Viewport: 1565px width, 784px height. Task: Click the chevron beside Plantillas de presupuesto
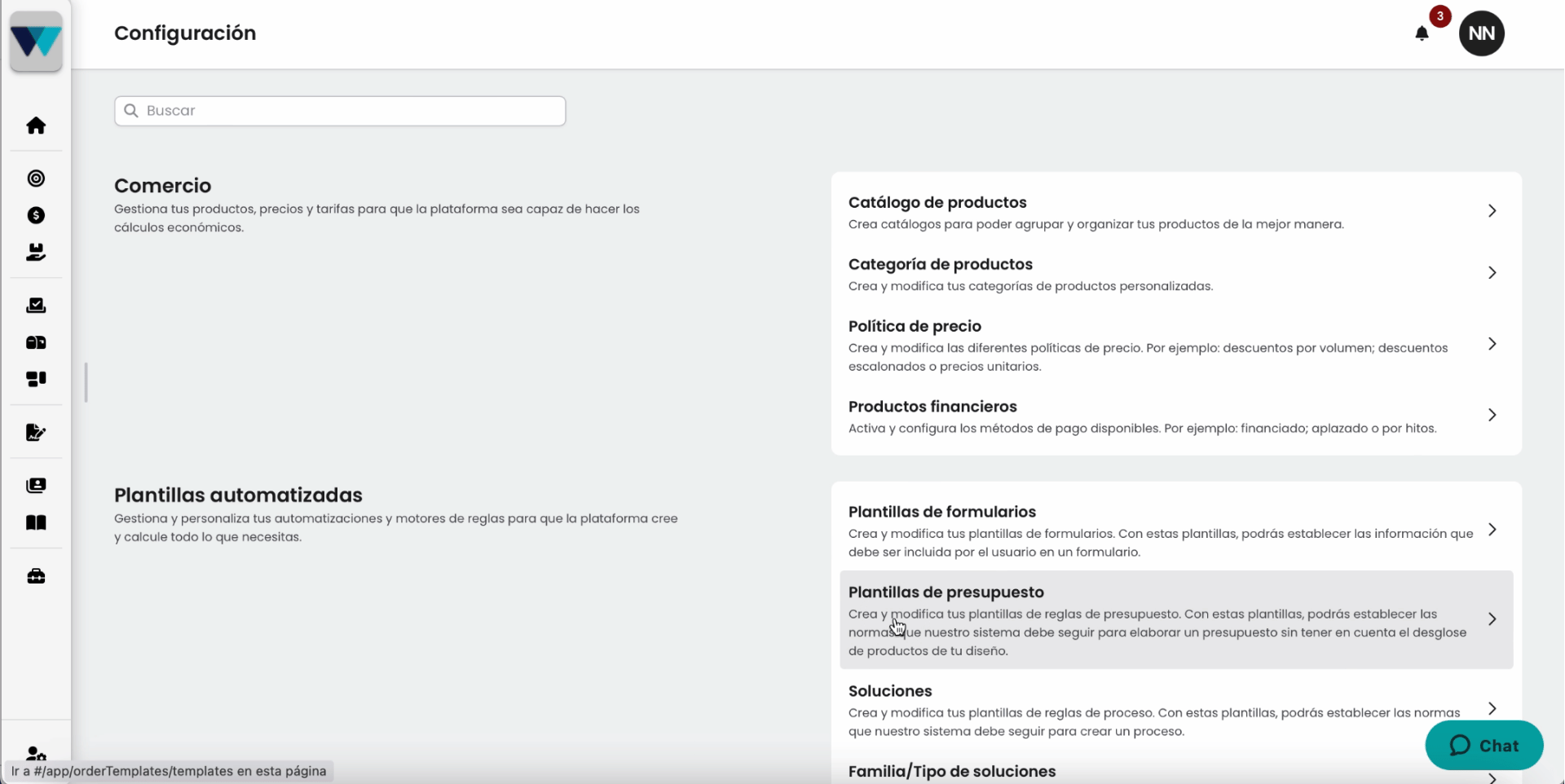pos(1492,619)
